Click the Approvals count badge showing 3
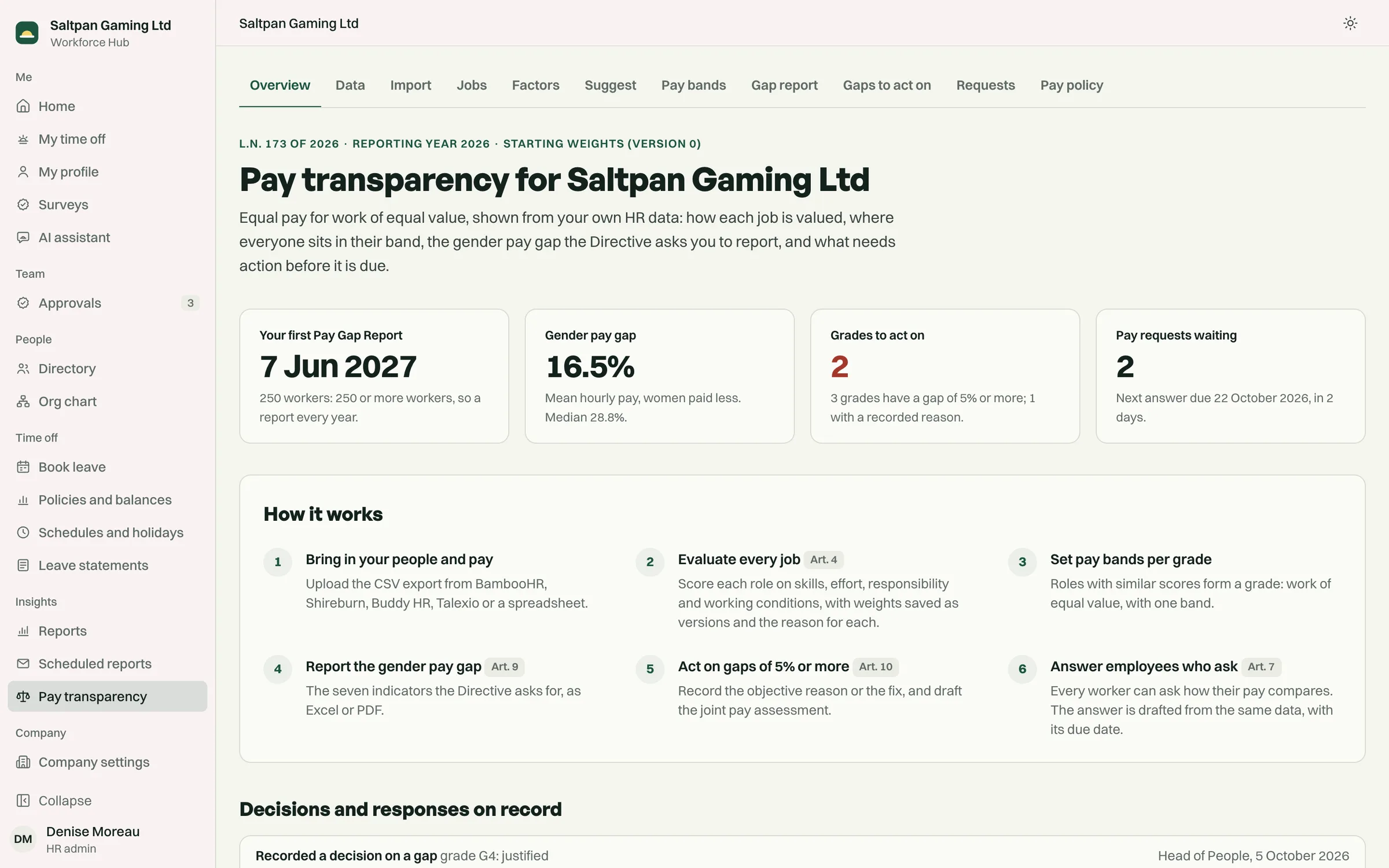This screenshot has height=868, width=1389. (190, 303)
